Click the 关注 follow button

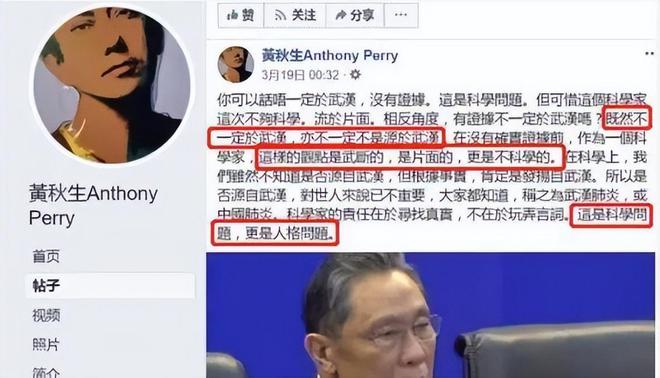(x=295, y=16)
